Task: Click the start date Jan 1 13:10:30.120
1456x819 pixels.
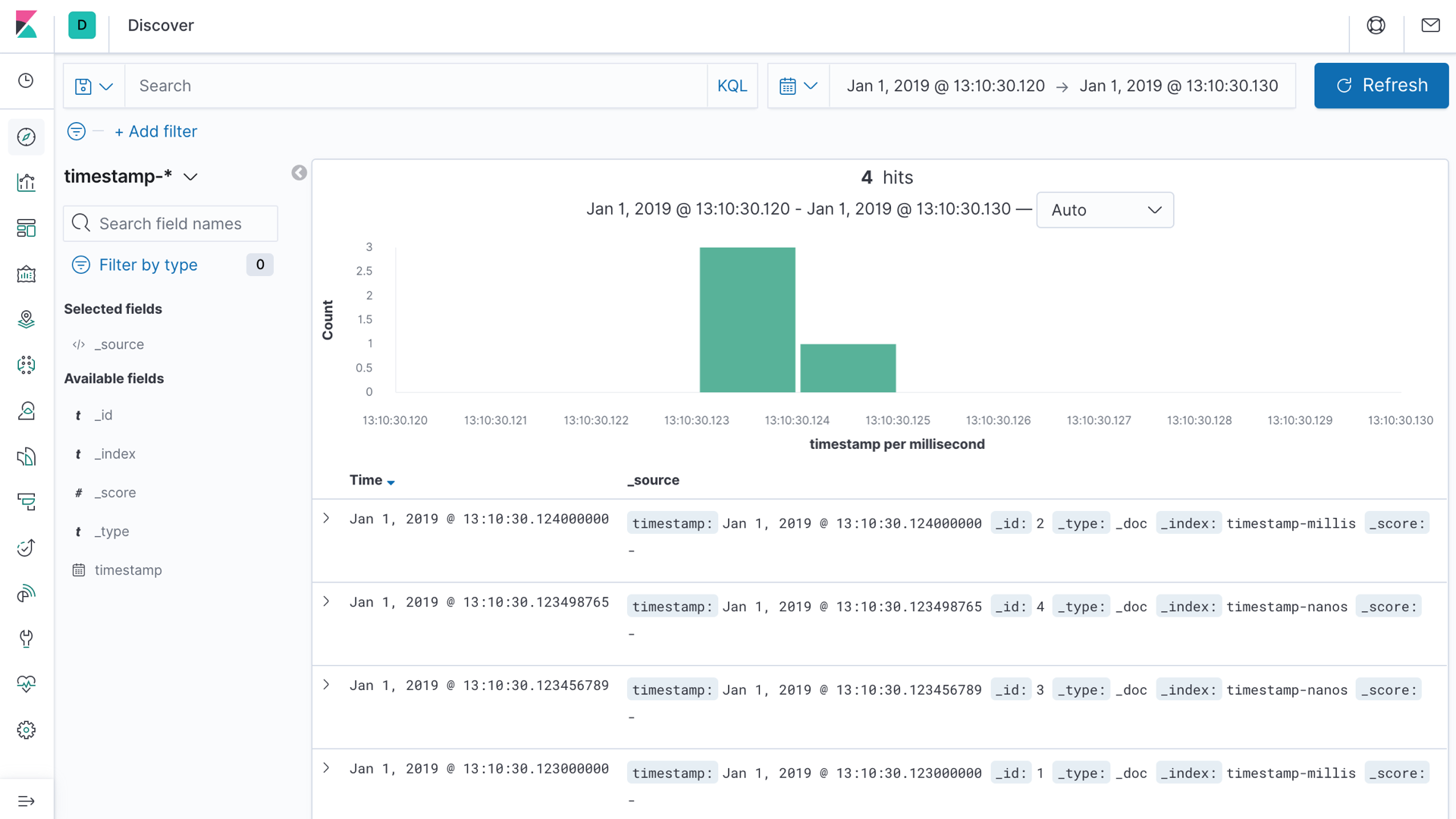Action: click(946, 86)
